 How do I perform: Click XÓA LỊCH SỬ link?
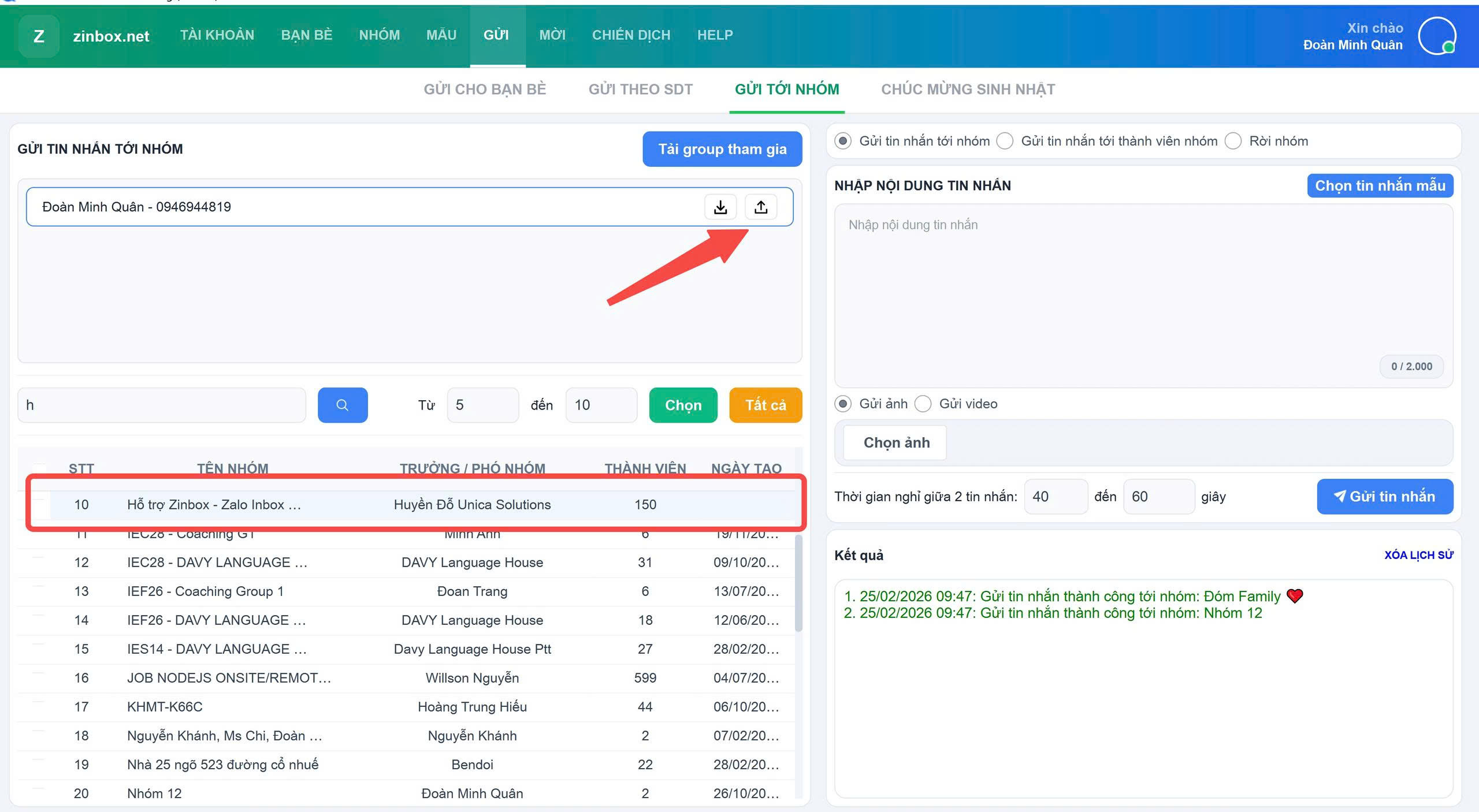pos(1418,556)
